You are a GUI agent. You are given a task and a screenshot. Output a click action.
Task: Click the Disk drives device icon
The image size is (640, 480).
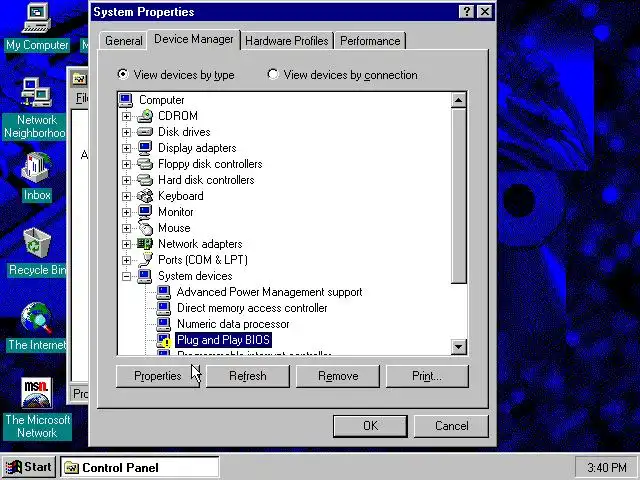pos(145,132)
